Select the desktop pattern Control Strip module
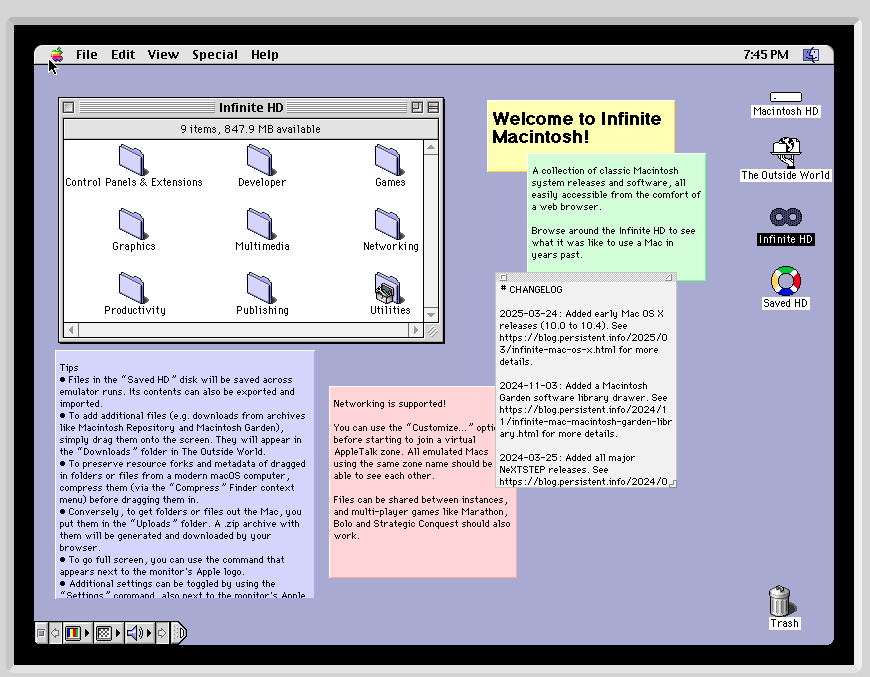This screenshot has height=677, width=870. [104, 633]
